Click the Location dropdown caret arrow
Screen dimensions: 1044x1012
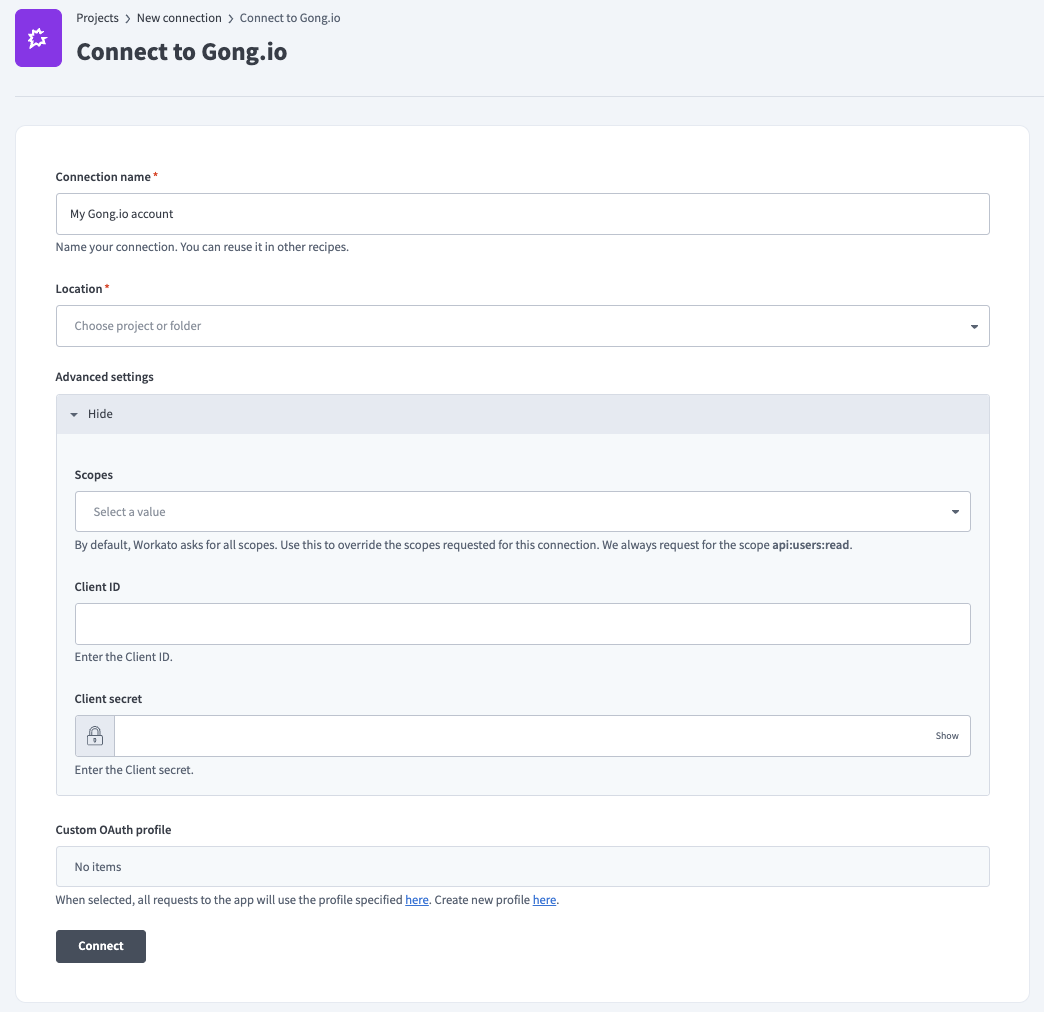(x=974, y=327)
